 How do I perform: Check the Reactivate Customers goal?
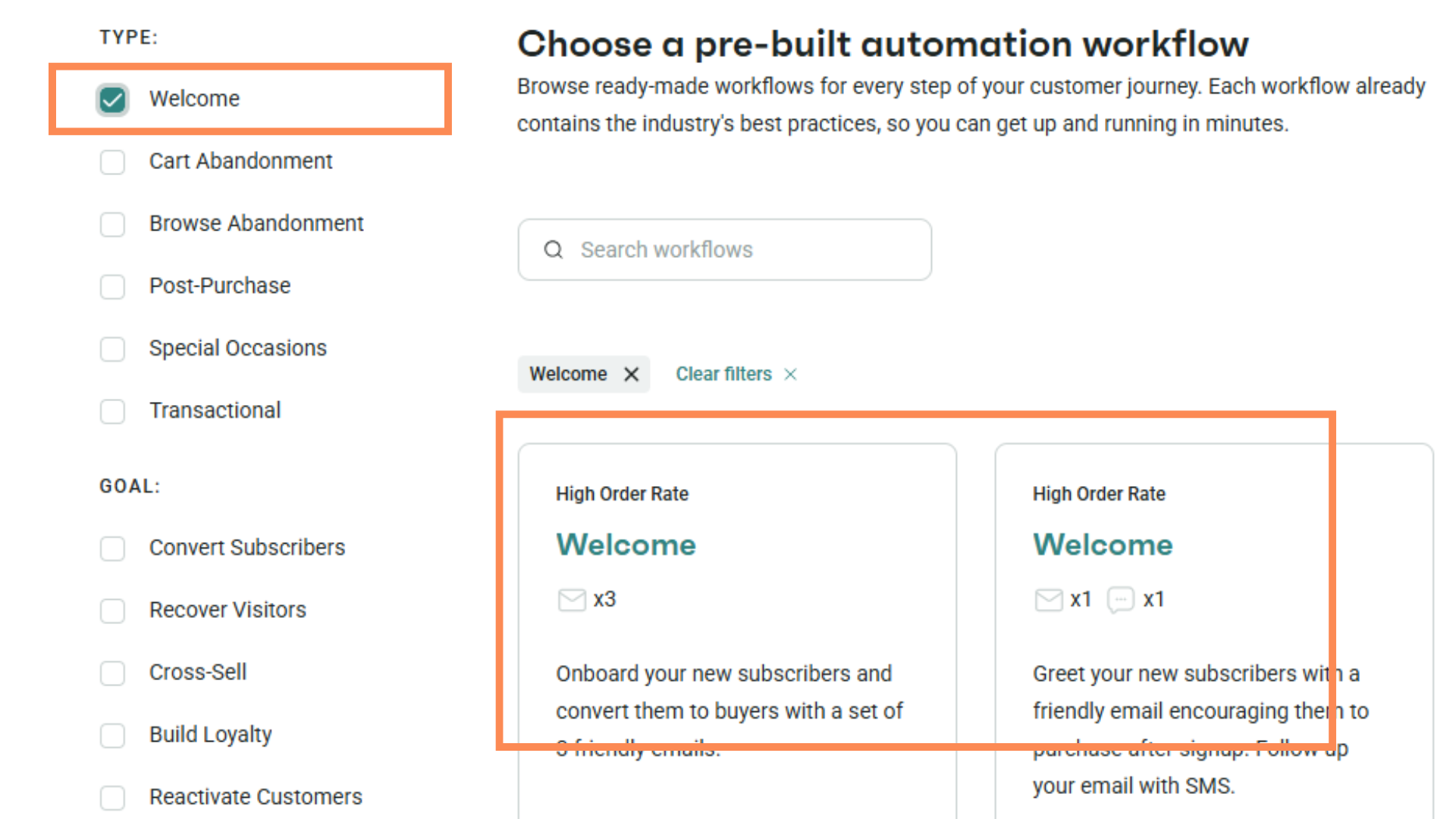pyautogui.click(x=113, y=797)
